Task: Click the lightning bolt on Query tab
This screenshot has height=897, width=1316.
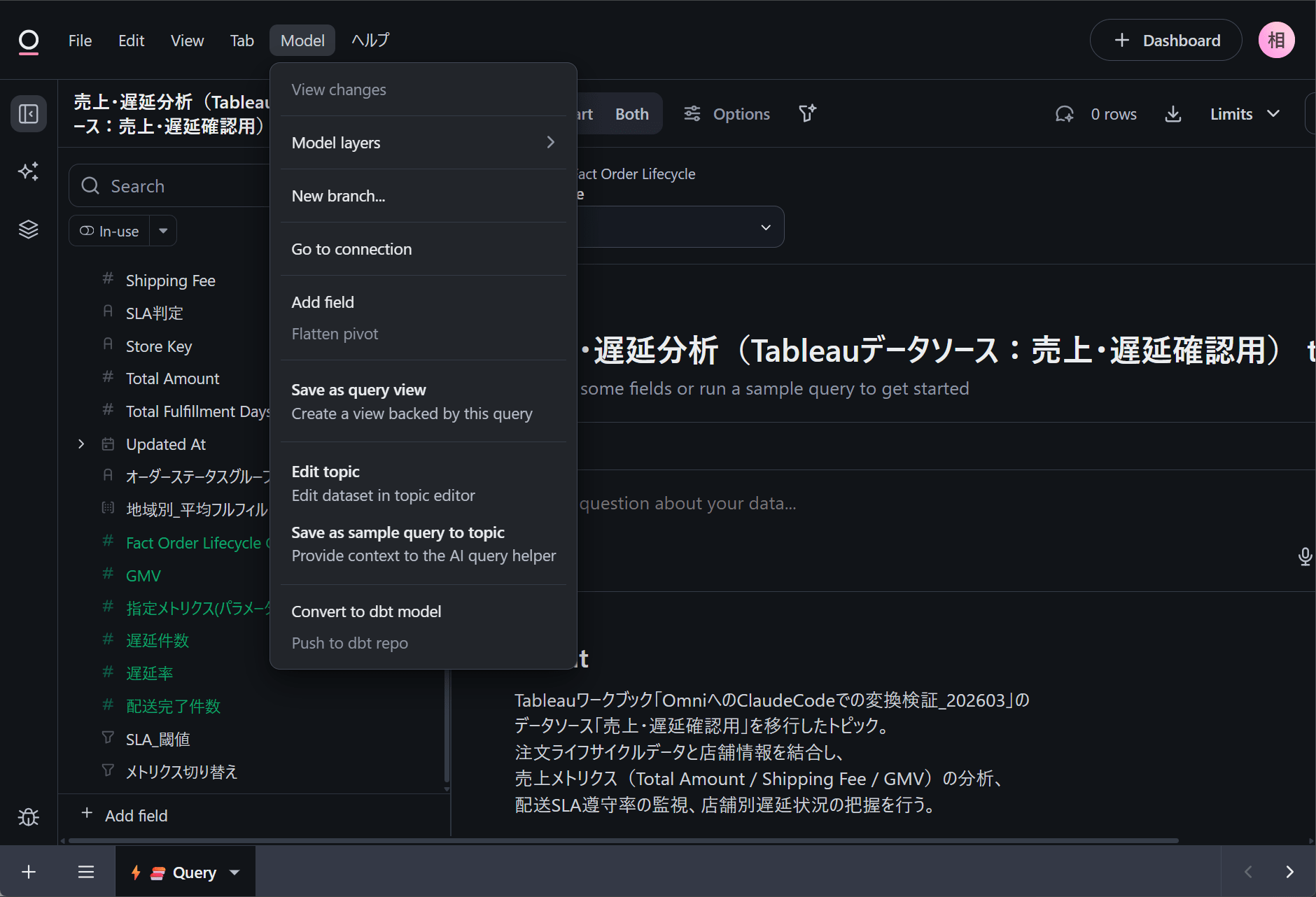Action: coord(136,873)
